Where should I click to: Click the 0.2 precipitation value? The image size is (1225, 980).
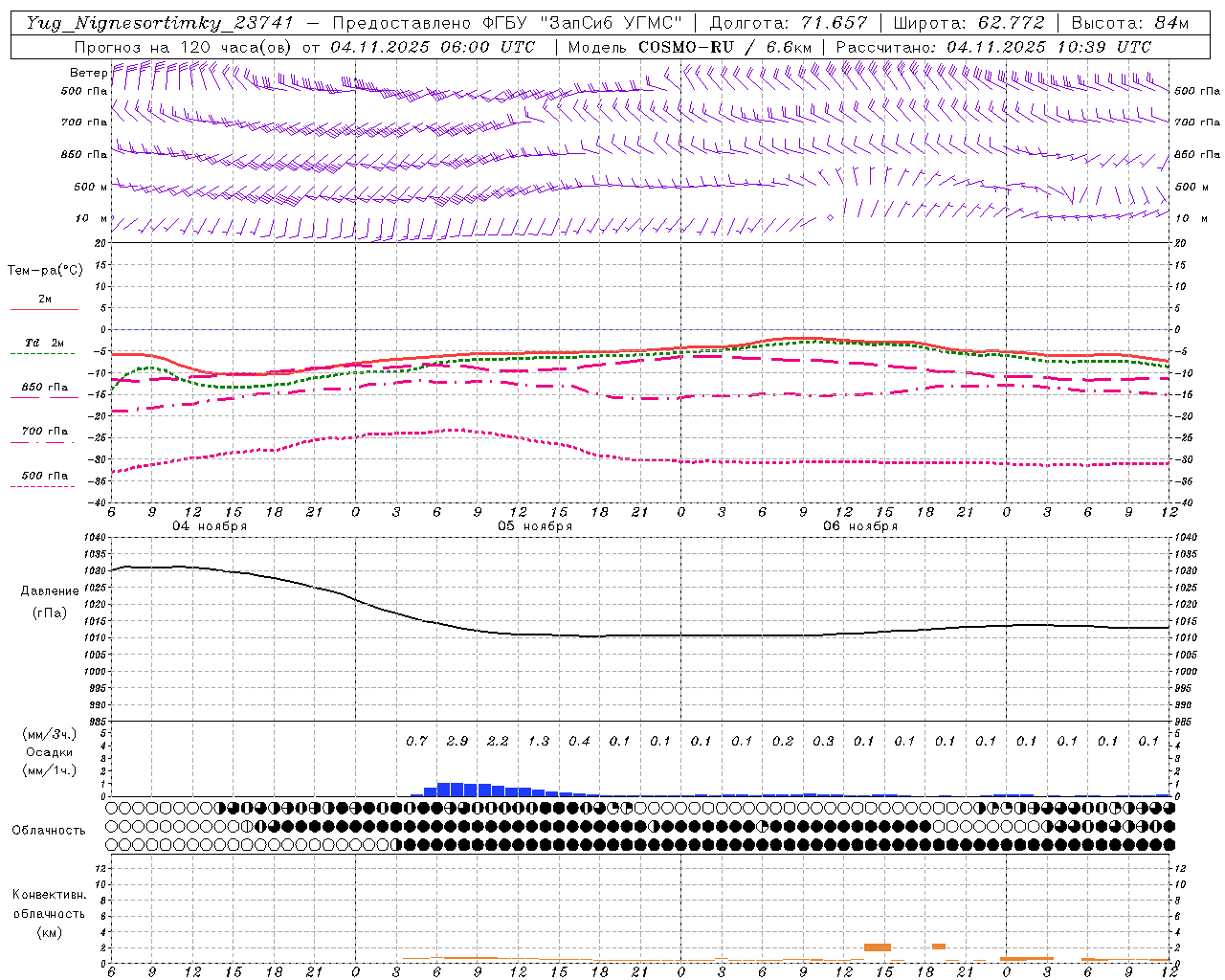click(x=783, y=741)
